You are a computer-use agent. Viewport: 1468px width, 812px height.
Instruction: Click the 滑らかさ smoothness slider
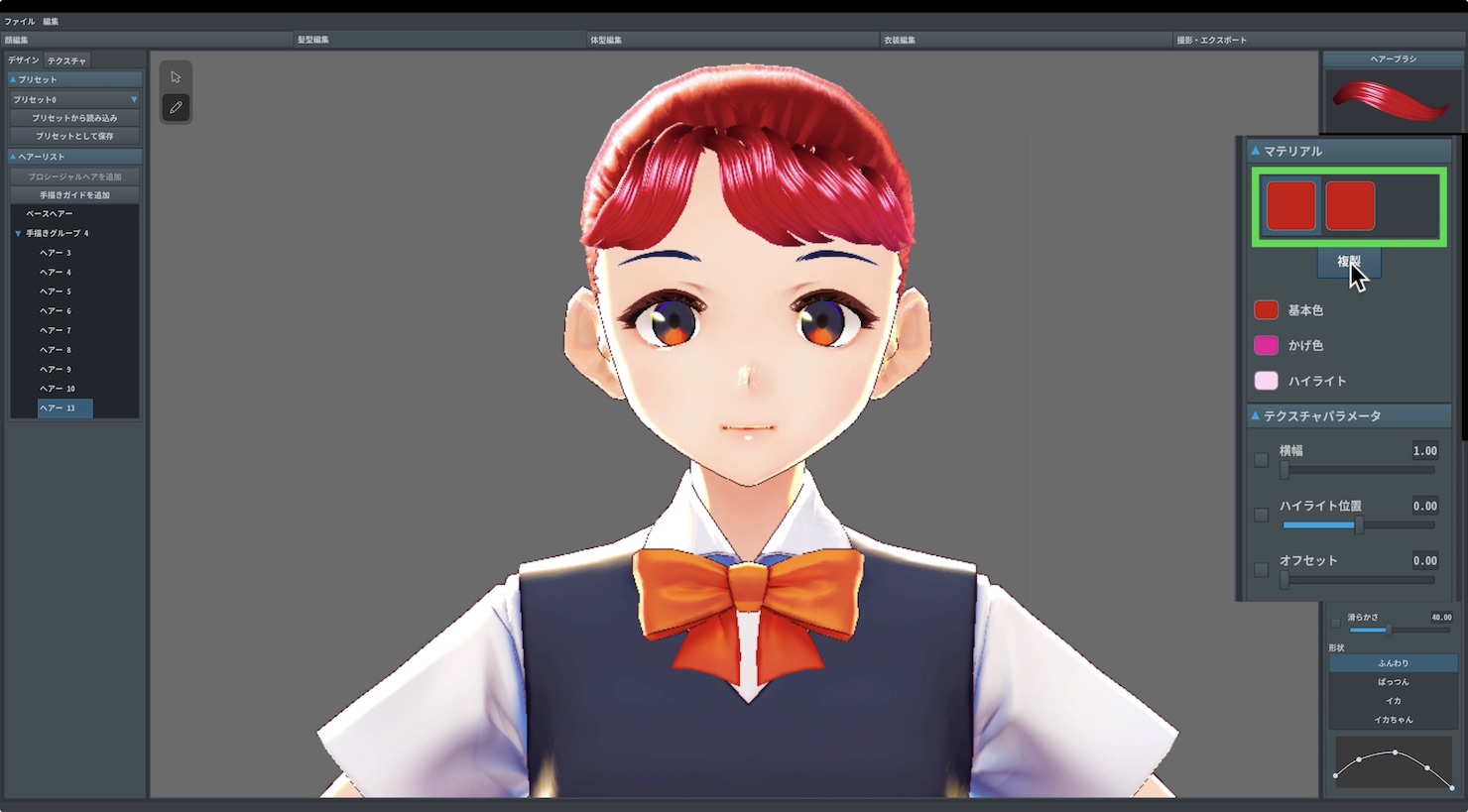[1399, 631]
